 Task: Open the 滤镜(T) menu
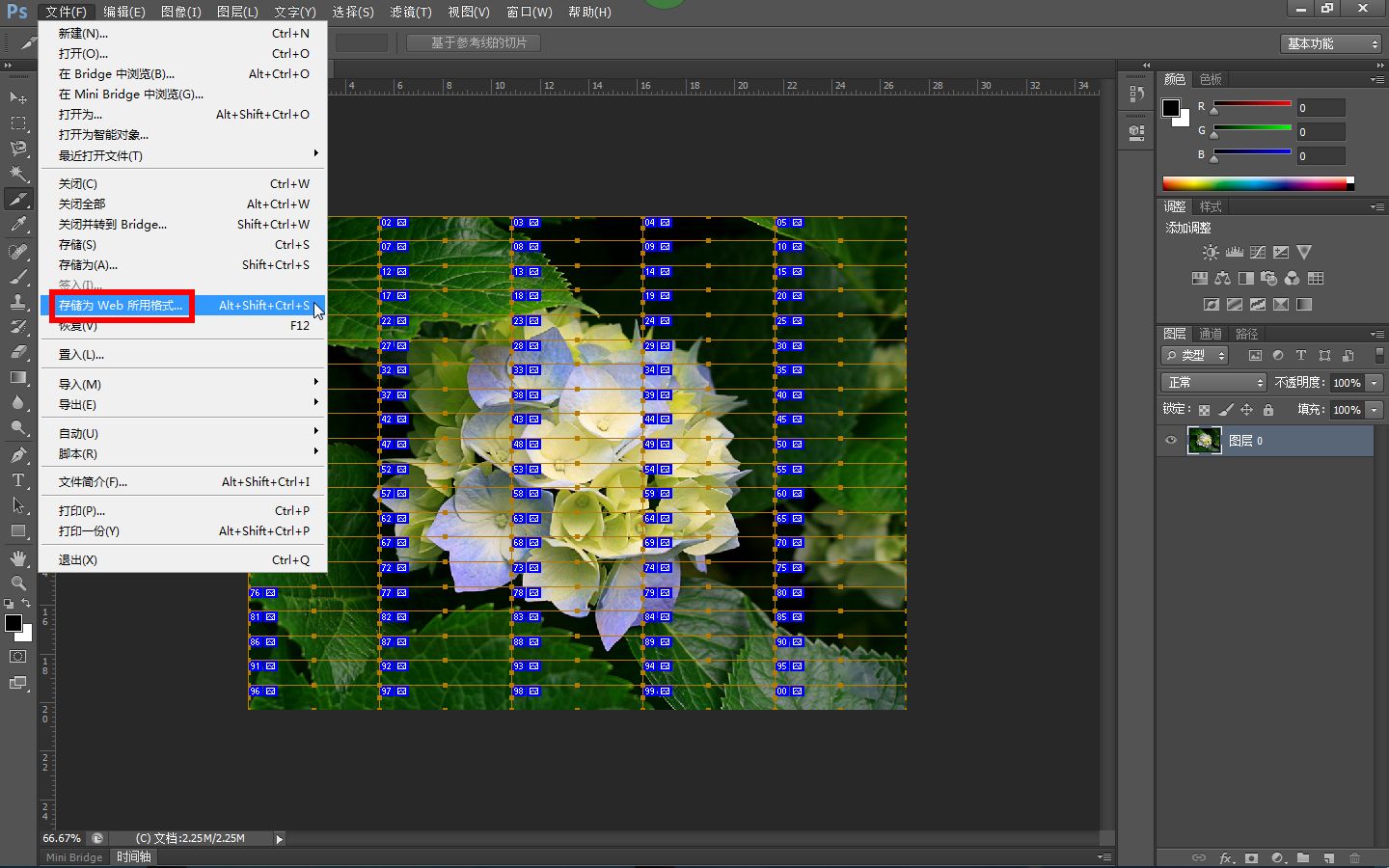coord(411,12)
